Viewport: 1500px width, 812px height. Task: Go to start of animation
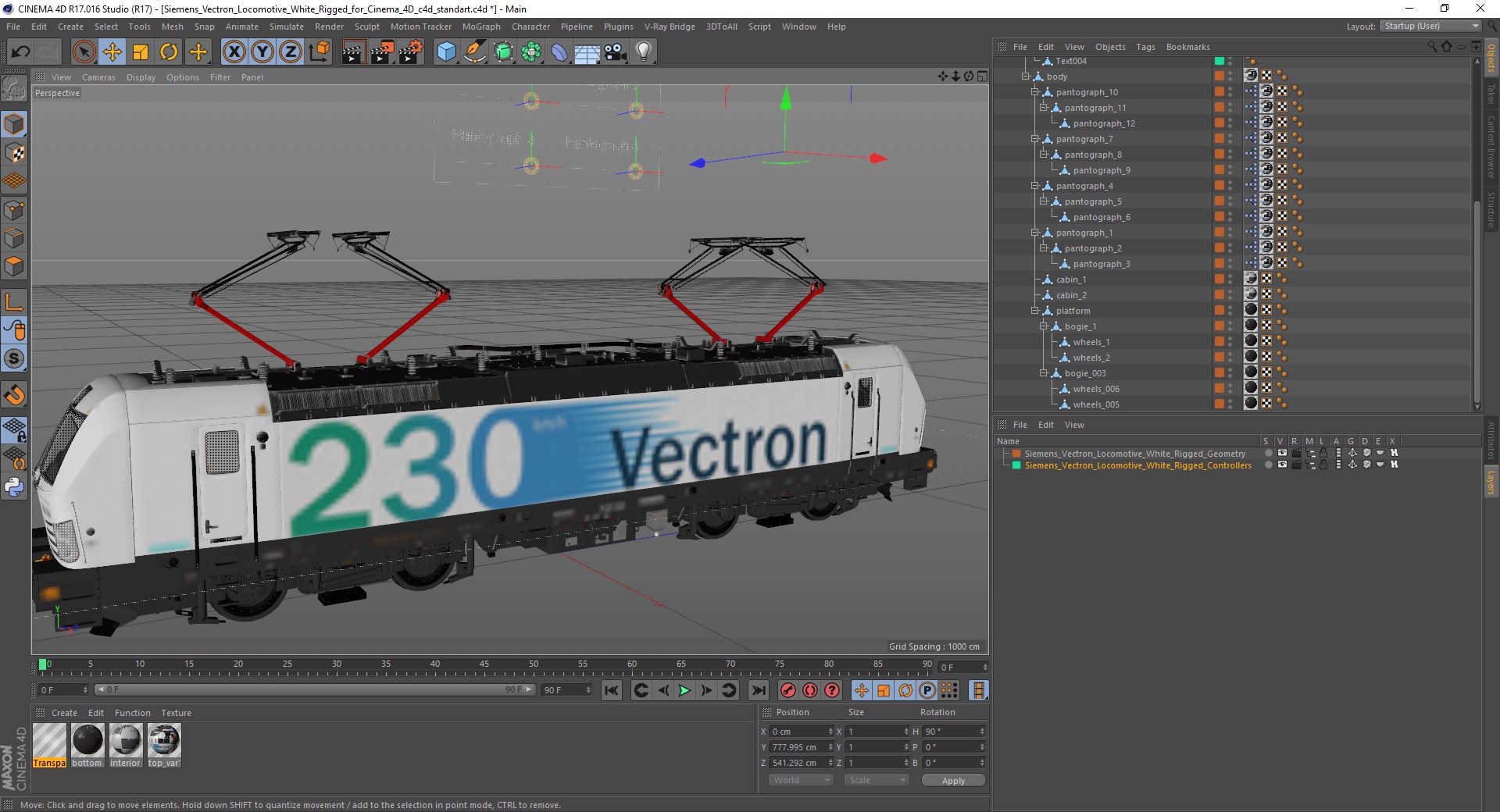[612, 690]
